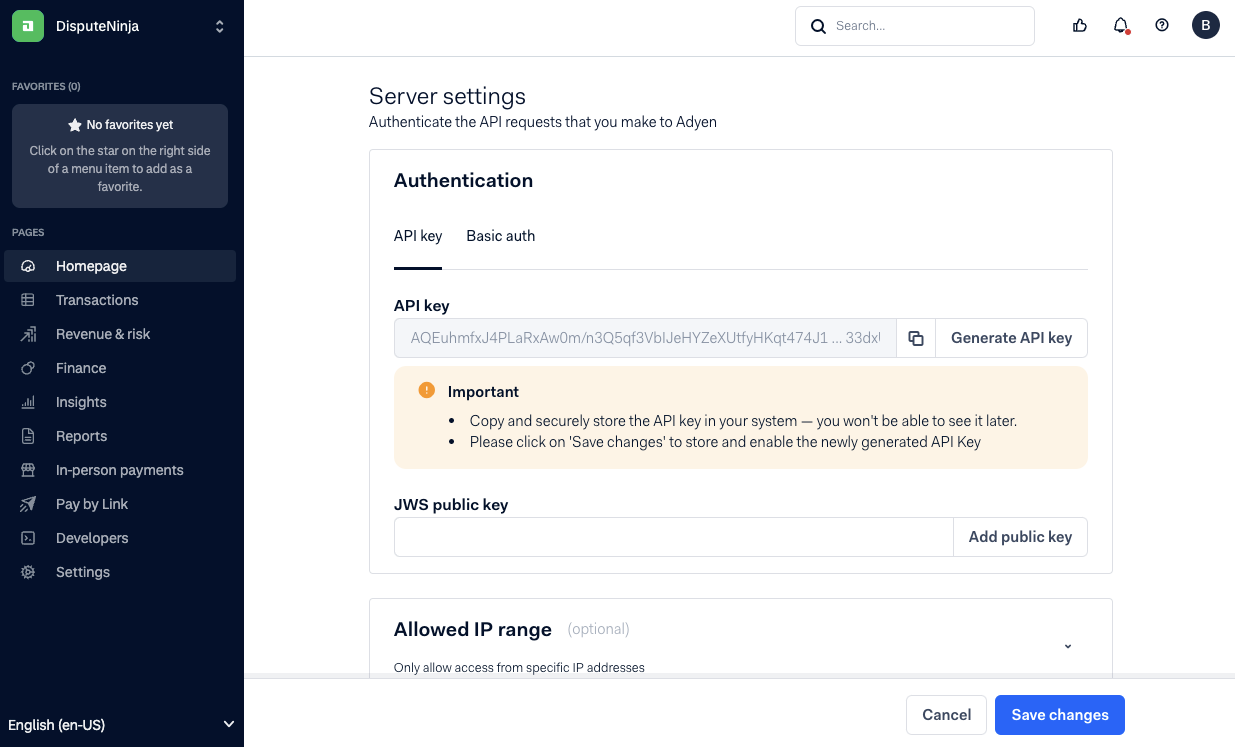Focus the Search input field

(x=914, y=26)
